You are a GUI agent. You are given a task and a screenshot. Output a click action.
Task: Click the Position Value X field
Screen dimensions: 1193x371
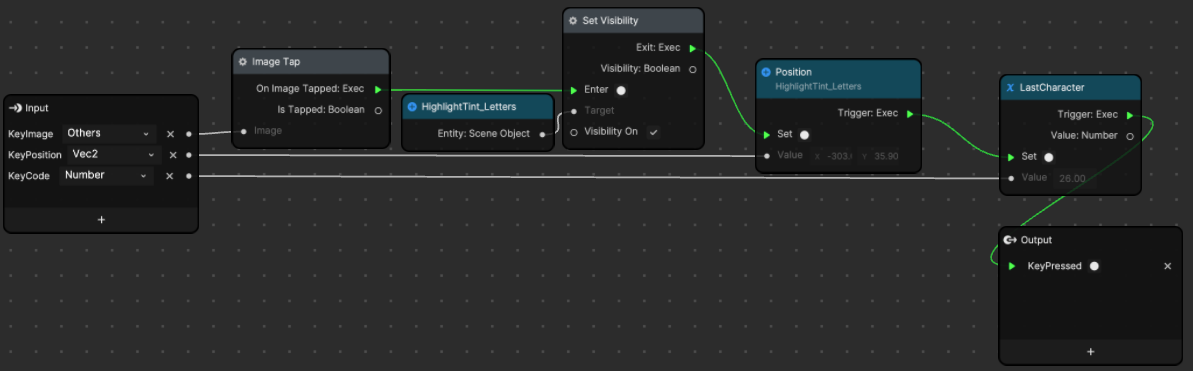click(832, 156)
